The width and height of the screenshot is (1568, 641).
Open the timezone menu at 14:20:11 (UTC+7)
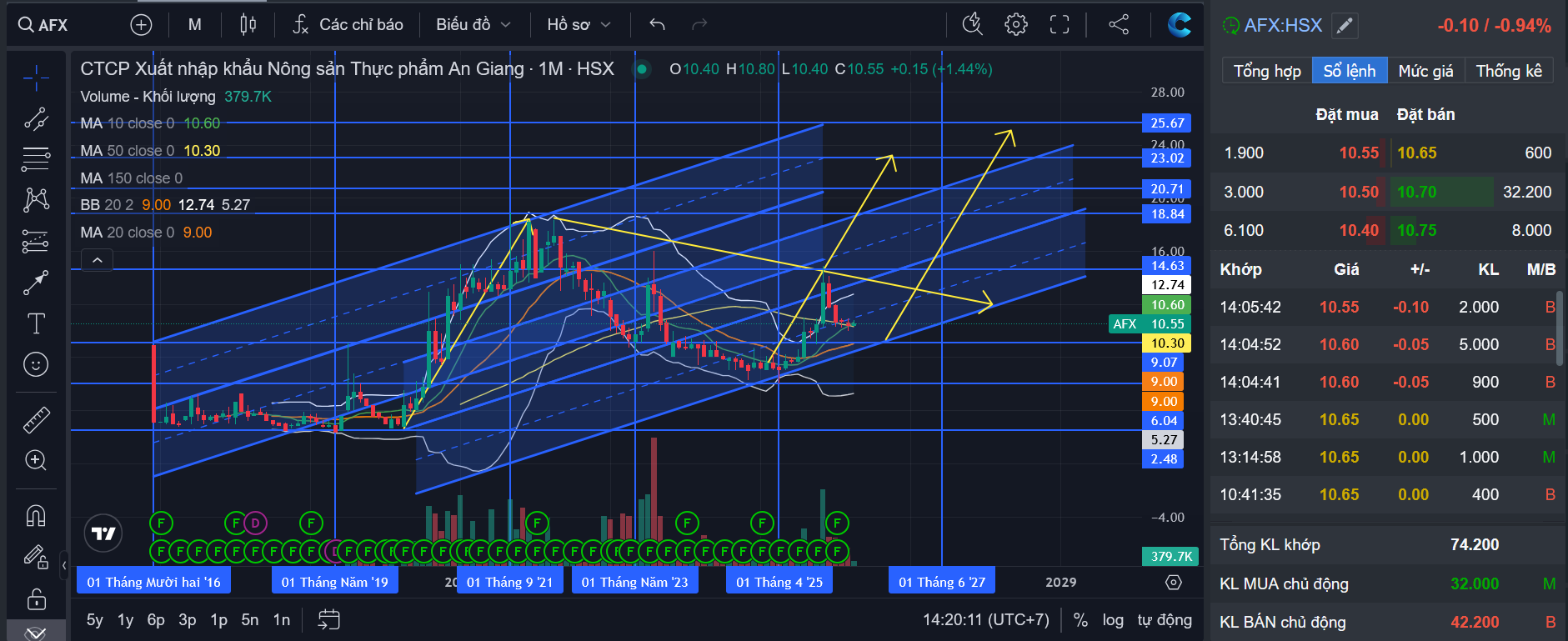point(985,620)
